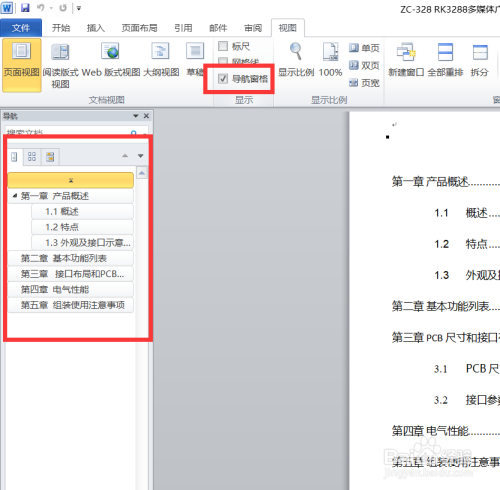Save the document with the floppy disk icon

[25, 7]
